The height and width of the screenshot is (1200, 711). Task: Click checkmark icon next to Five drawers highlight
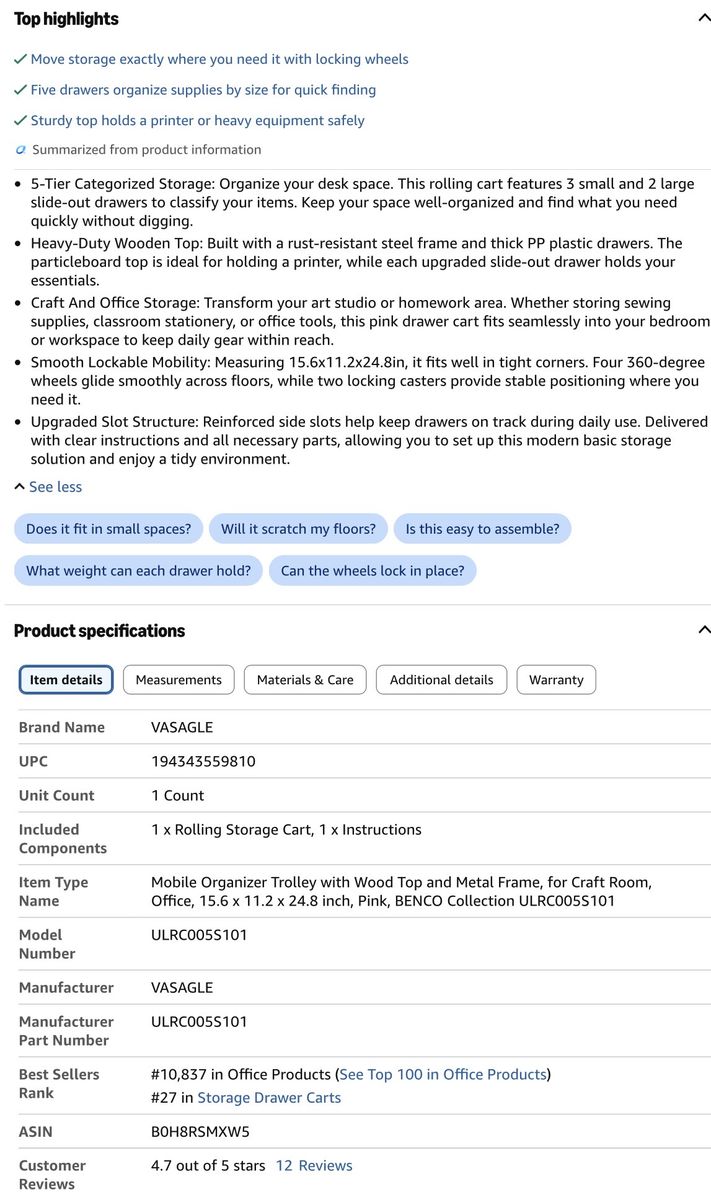pos(20,90)
